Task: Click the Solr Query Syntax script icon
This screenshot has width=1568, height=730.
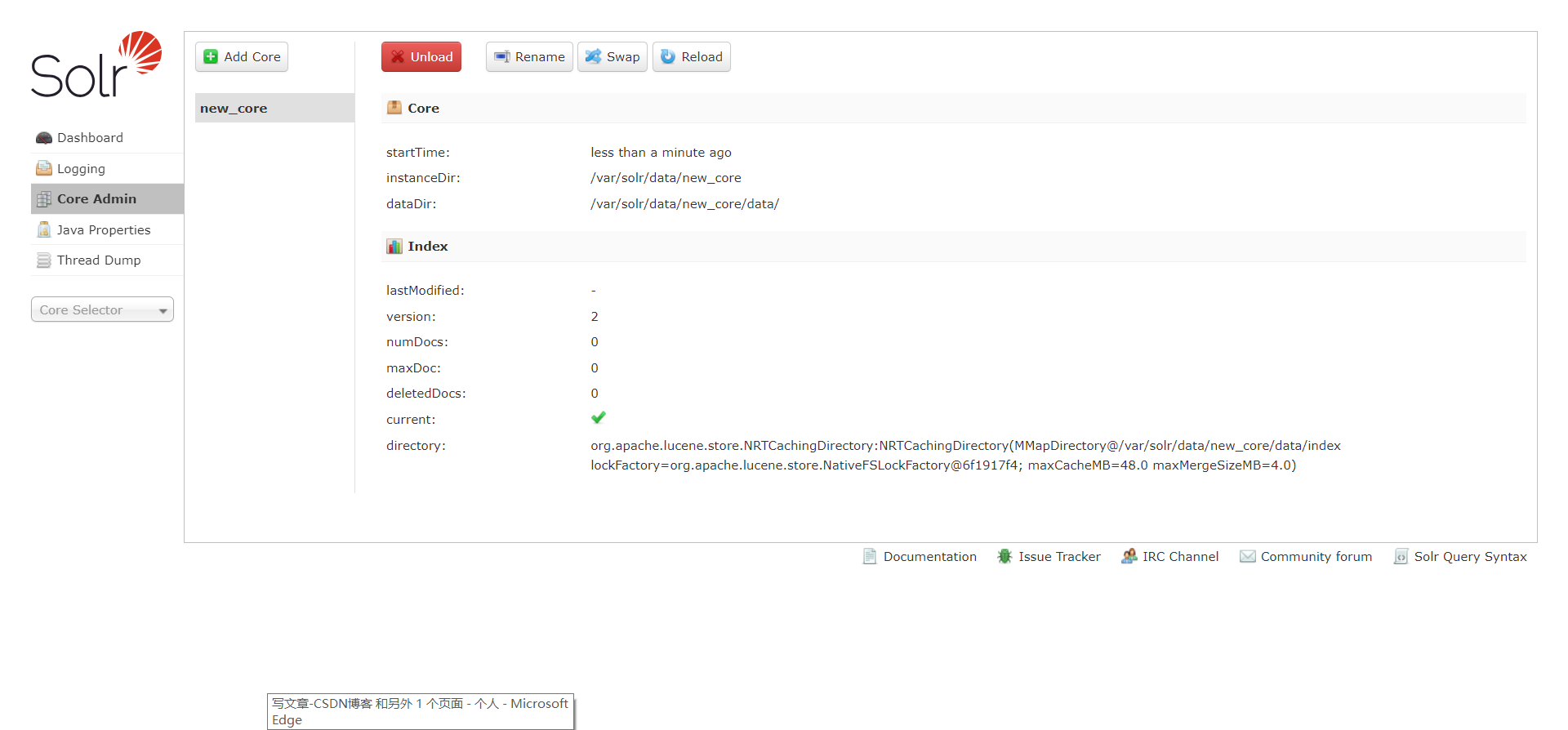Action: [x=1401, y=556]
